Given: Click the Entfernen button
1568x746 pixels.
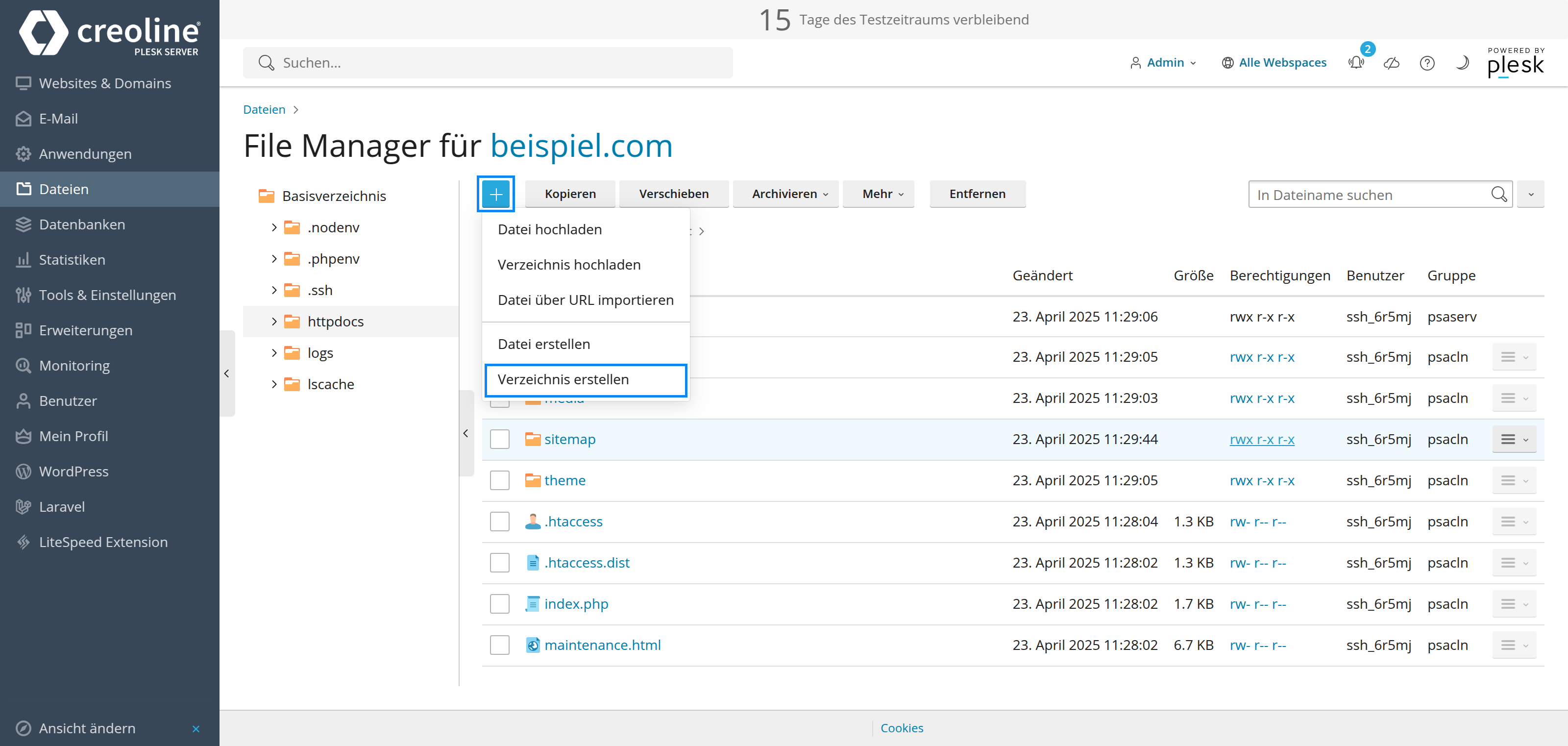Looking at the screenshot, I should pos(977,194).
